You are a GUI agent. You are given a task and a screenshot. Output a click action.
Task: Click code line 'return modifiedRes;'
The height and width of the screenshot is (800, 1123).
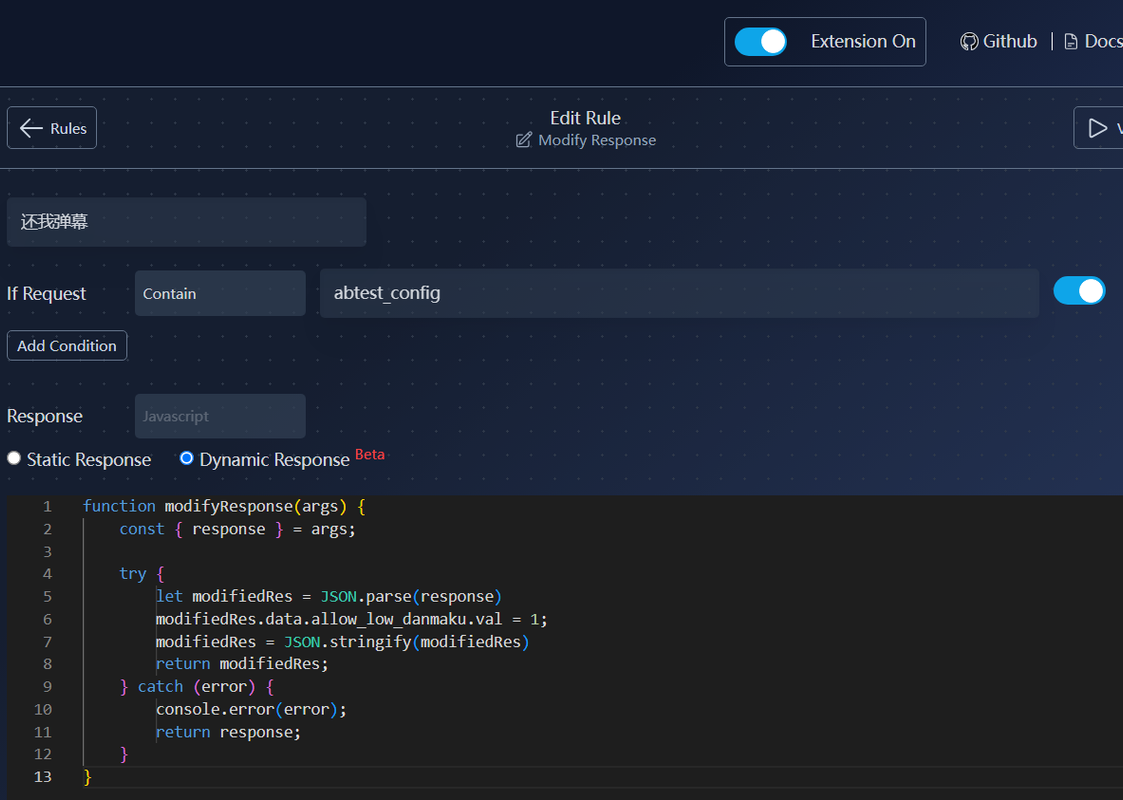241,664
